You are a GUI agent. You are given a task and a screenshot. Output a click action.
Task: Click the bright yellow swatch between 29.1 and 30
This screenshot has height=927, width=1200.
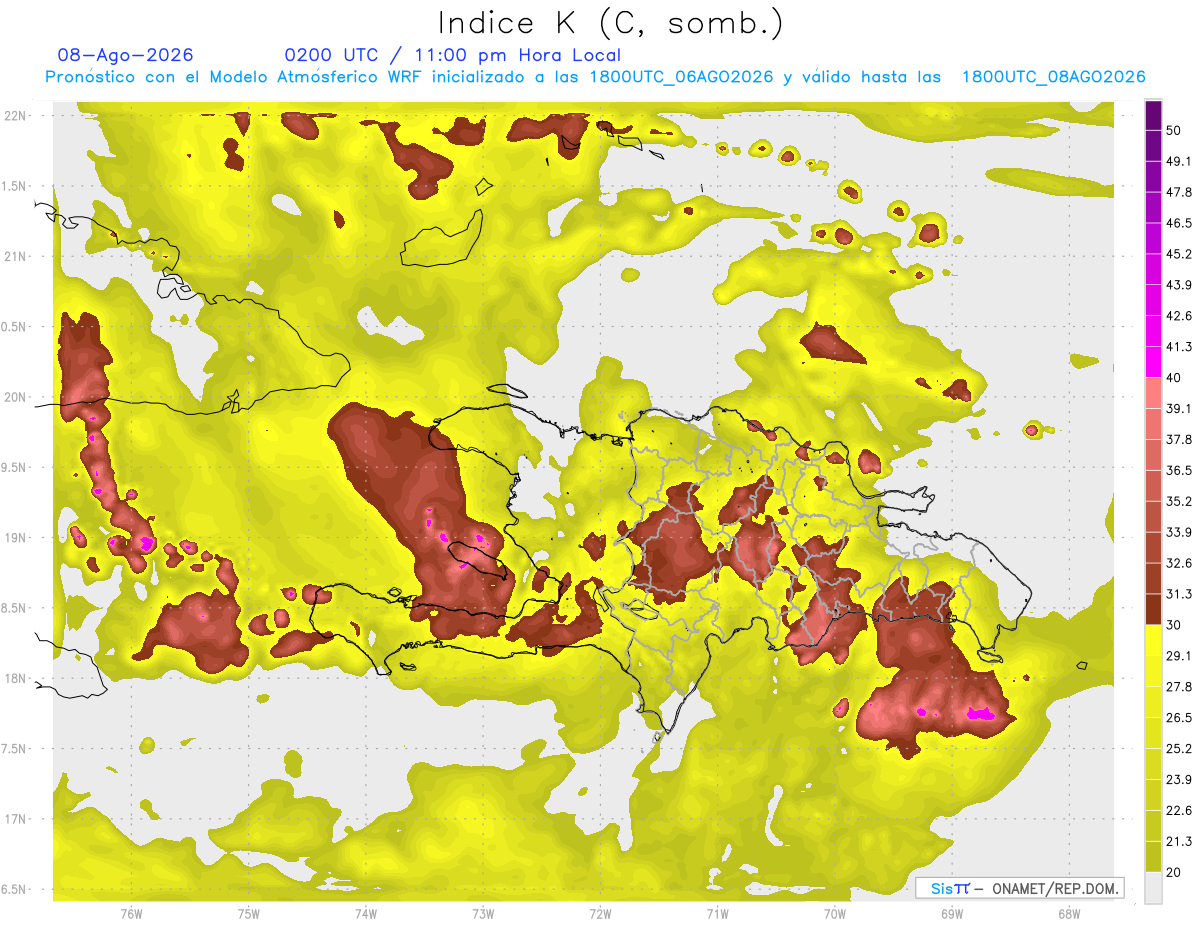click(1153, 640)
